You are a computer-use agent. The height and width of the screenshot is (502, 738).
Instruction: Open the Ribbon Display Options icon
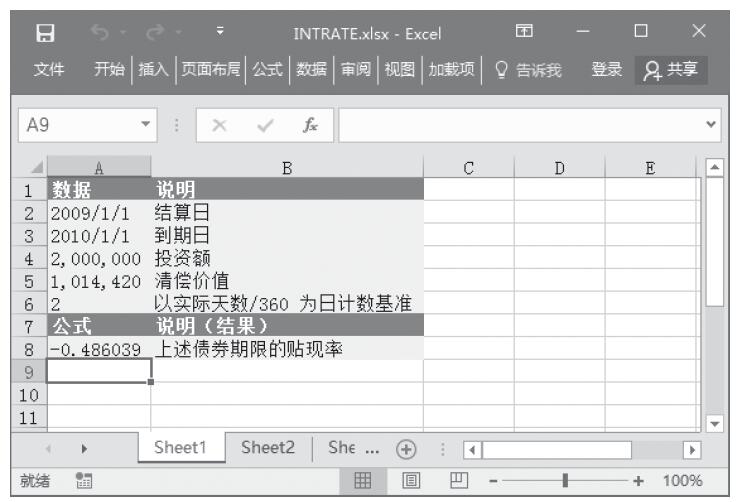coord(524,35)
